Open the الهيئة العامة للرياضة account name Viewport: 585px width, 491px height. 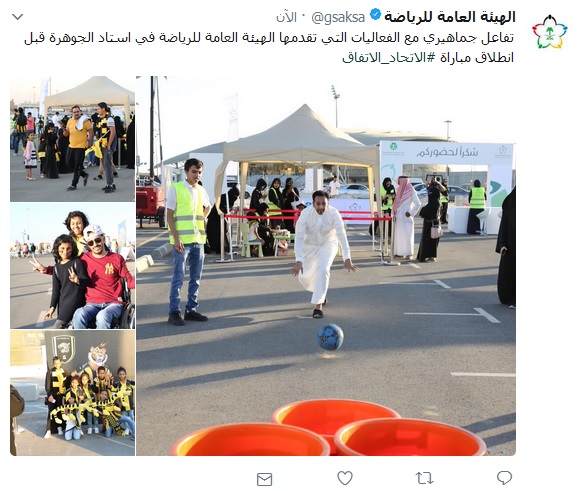(450, 17)
